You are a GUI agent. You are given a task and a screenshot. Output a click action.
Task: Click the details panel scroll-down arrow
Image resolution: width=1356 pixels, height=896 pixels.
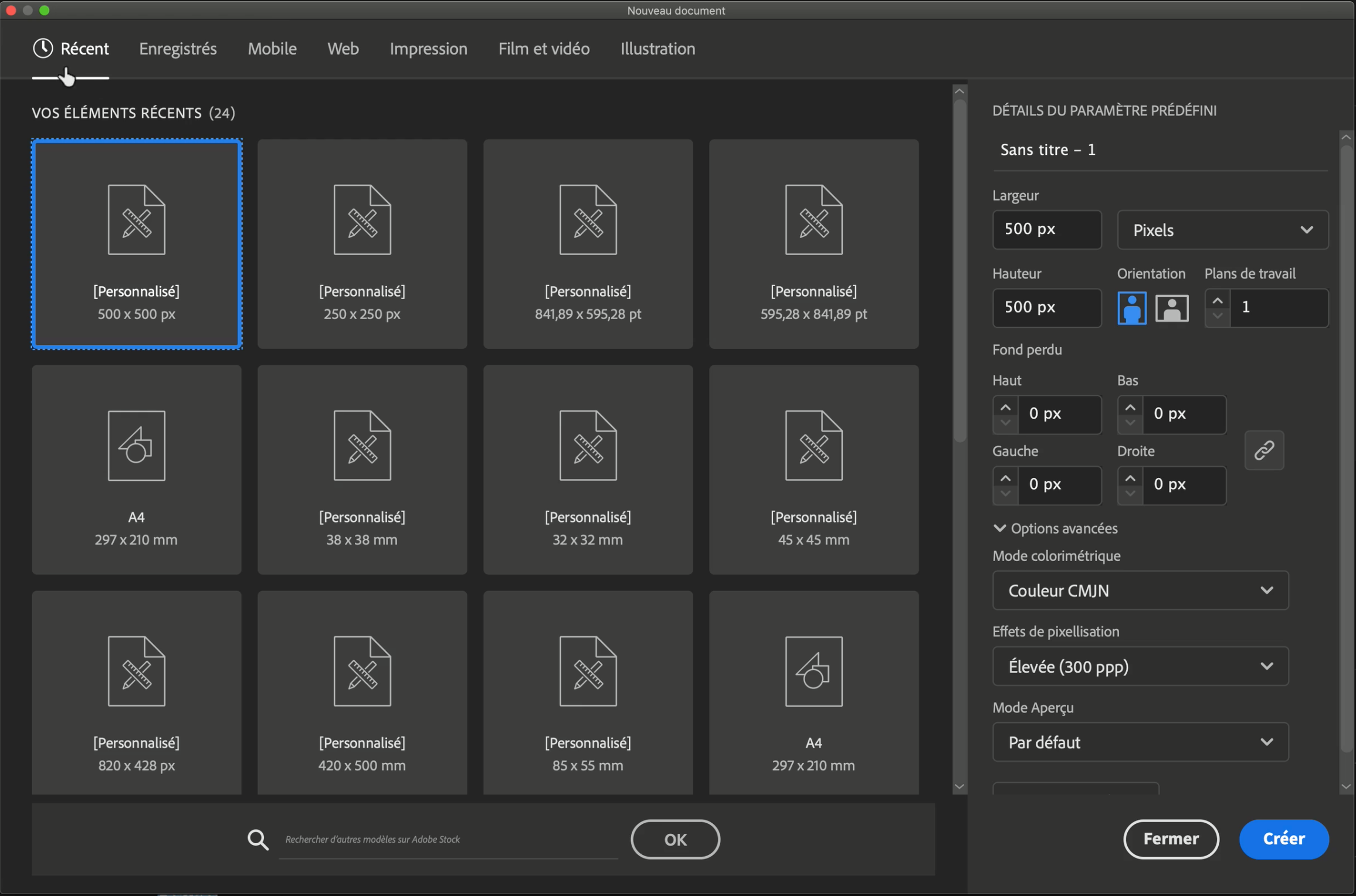click(1346, 787)
